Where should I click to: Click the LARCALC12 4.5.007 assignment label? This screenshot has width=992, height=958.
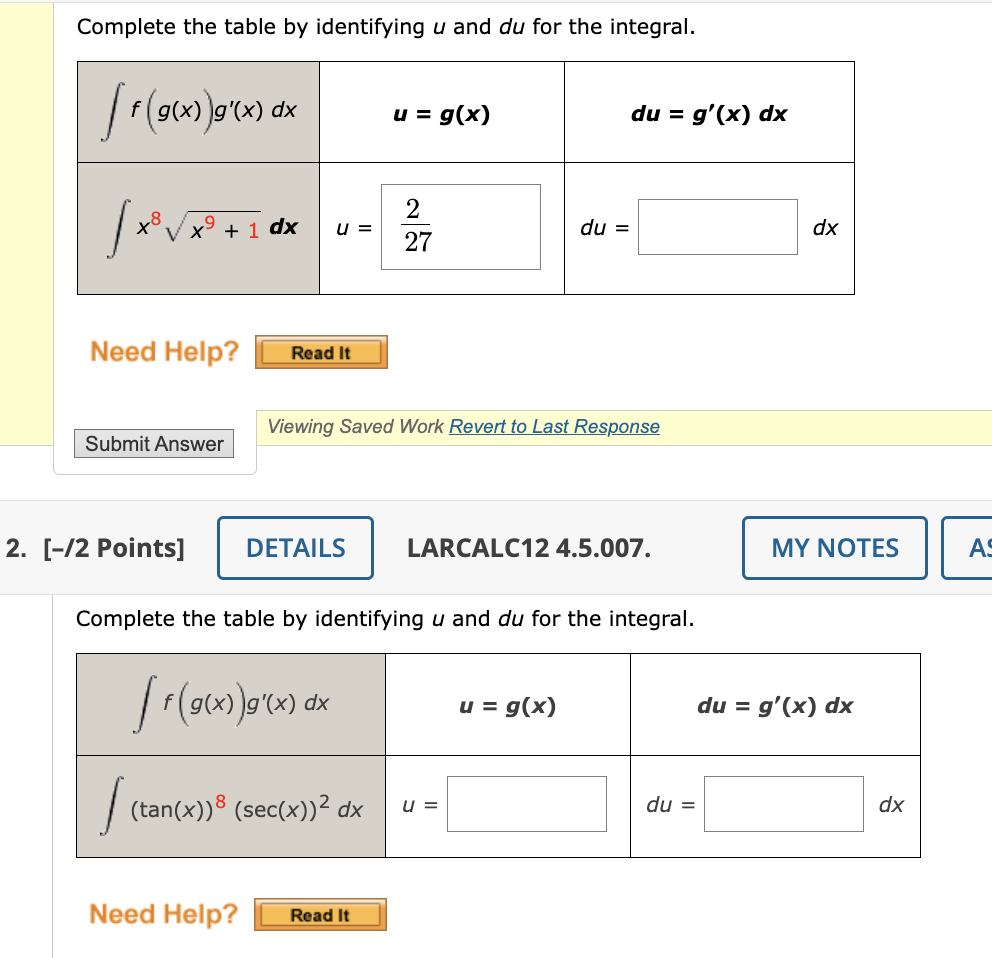pos(529,547)
